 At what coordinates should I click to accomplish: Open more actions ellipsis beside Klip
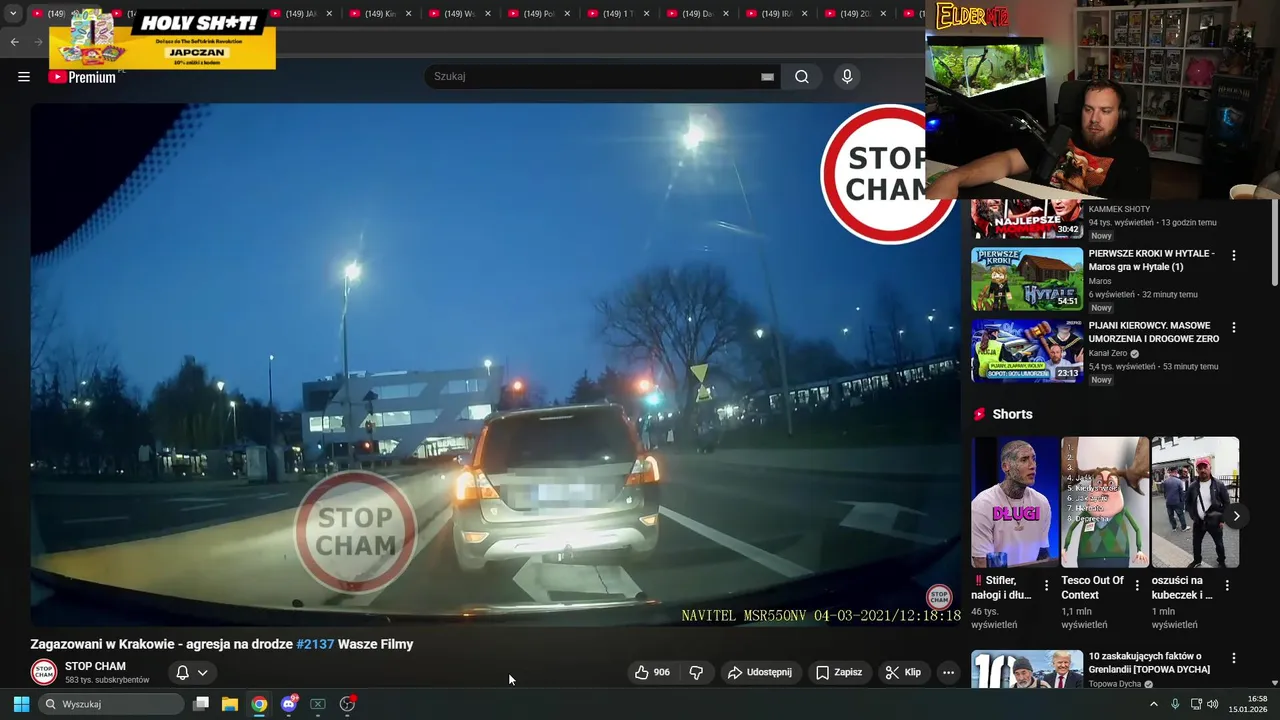pos(948,673)
